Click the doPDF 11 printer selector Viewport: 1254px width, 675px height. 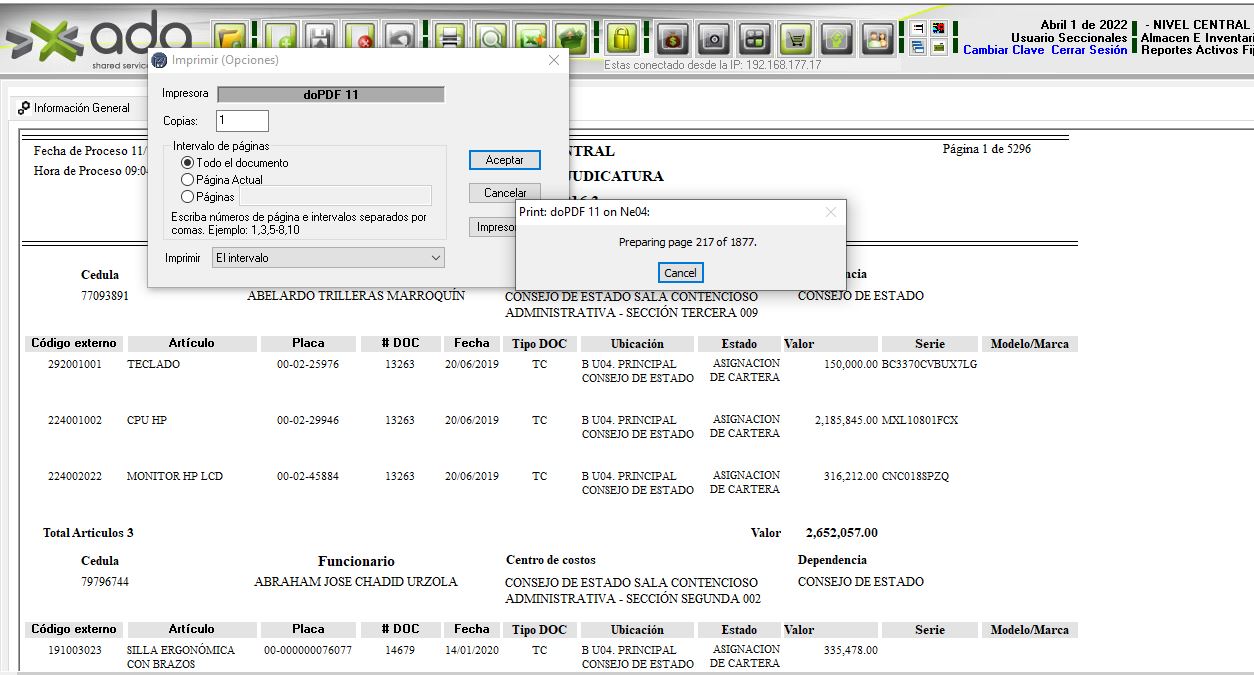330,94
